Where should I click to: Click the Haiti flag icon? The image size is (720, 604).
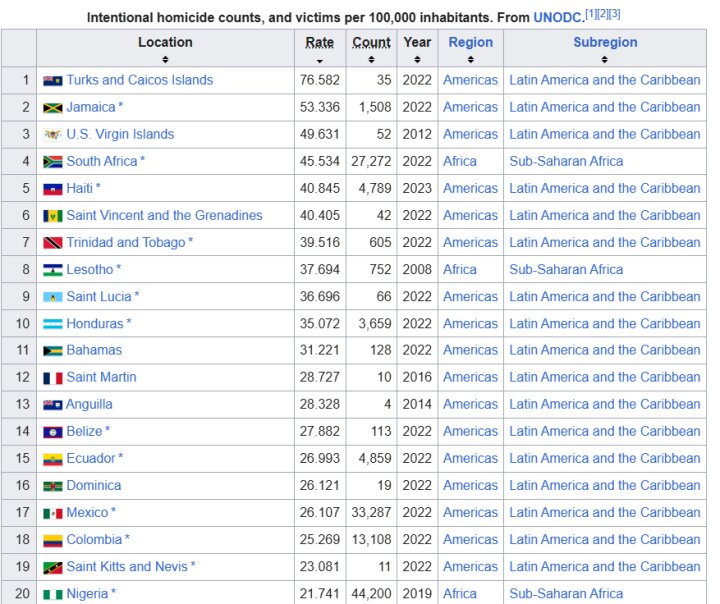coord(53,189)
